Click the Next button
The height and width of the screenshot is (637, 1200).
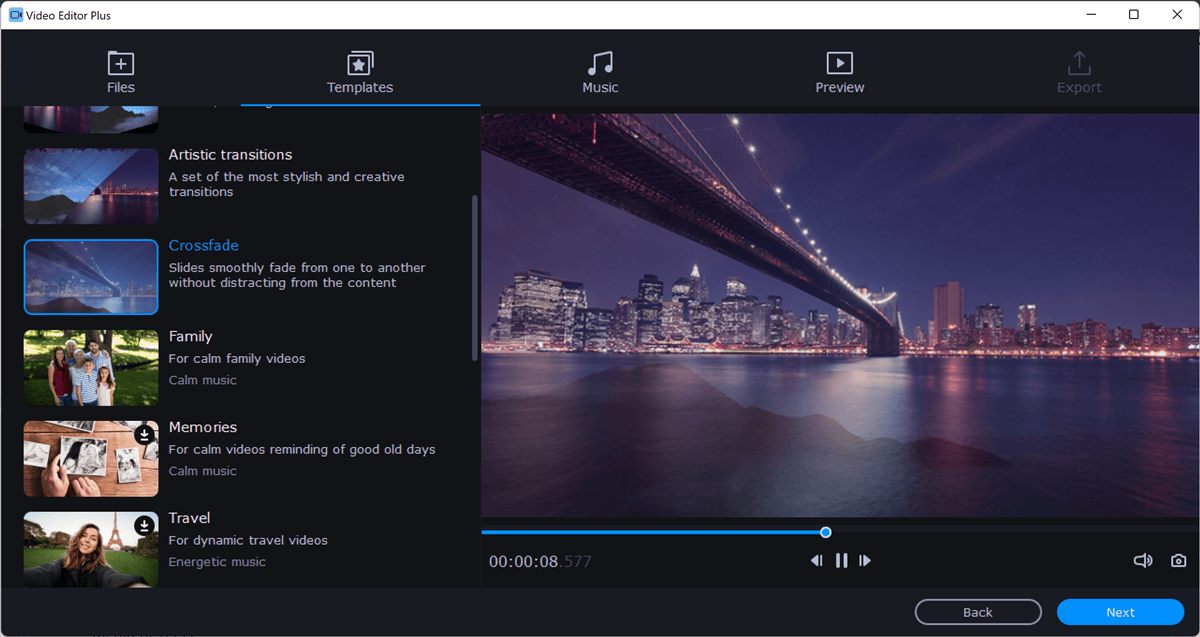click(x=1120, y=612)
